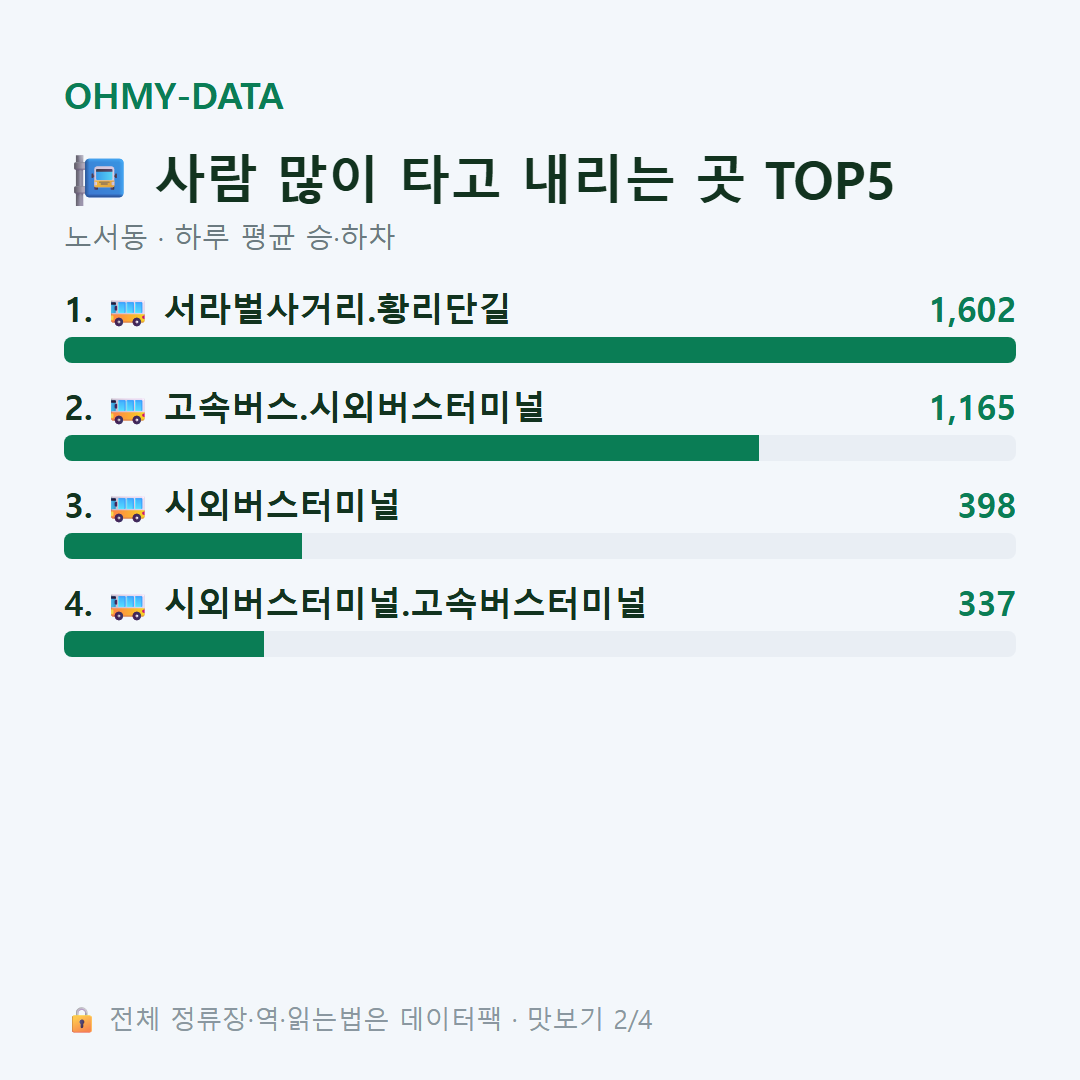Click the OHMY-DATA brand logo text
1080x1080 pixels.
[174, 96]
